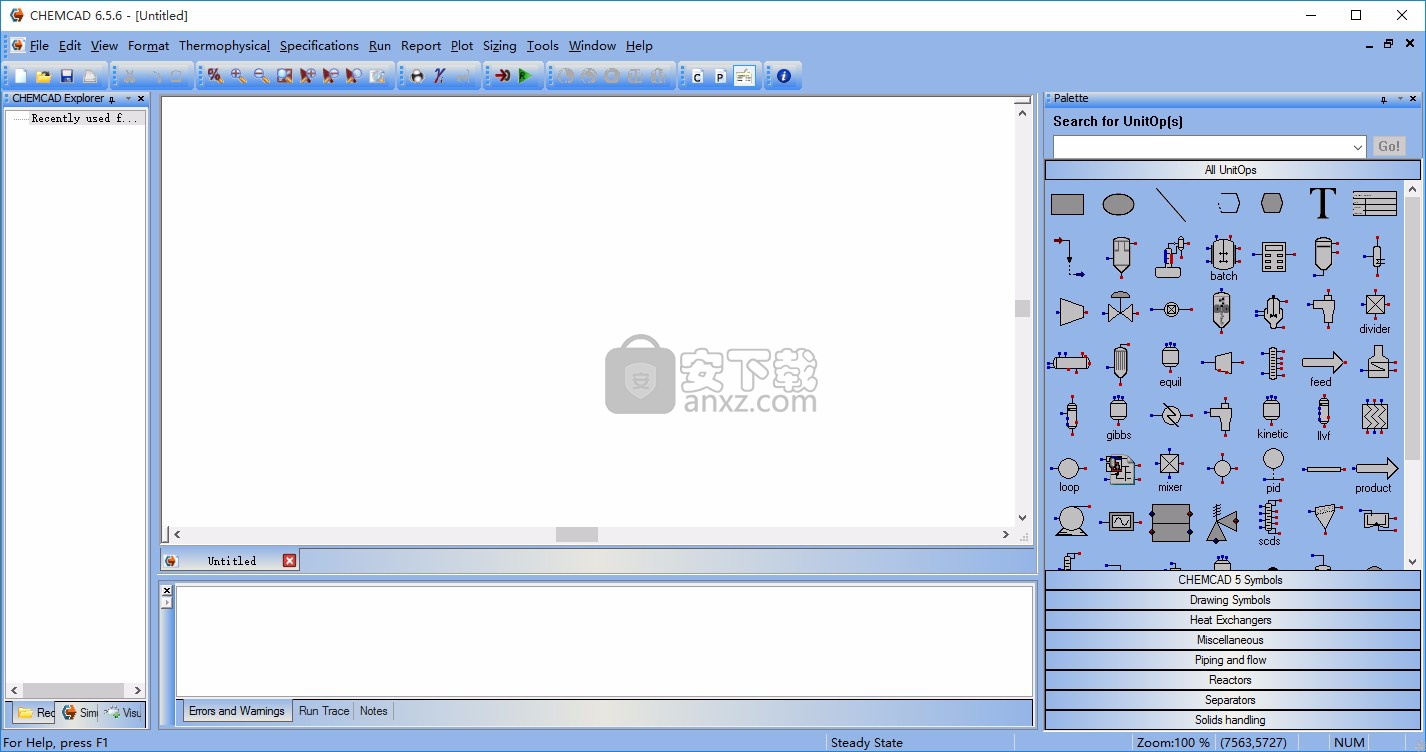Screen dimensions: 1426x752
Task: Open the Tools menu
Action: click(542, 46)
